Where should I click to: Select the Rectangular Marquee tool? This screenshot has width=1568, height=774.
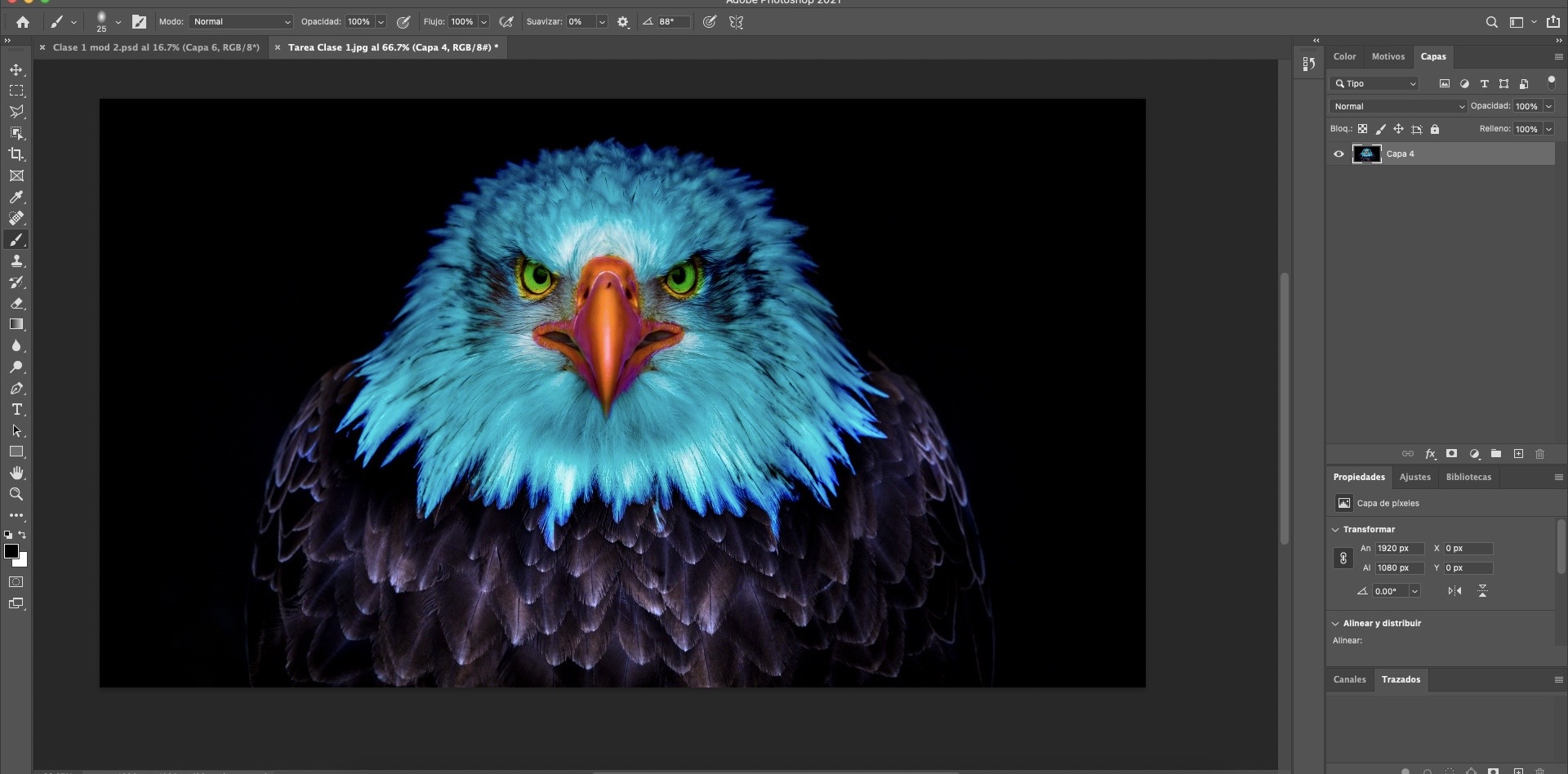tap(16, 91)
